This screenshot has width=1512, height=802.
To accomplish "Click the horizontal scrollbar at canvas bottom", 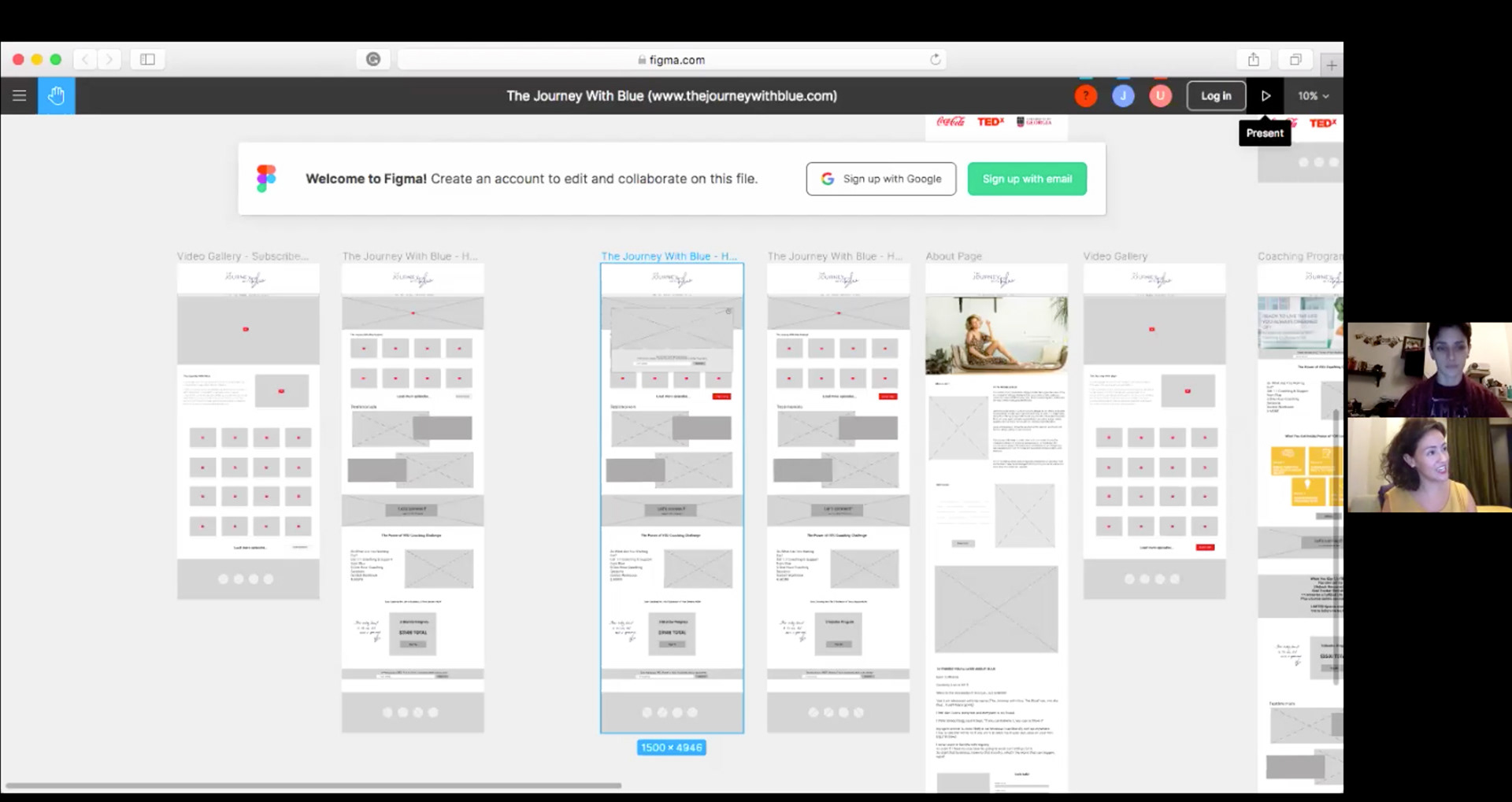I will 313,785.
